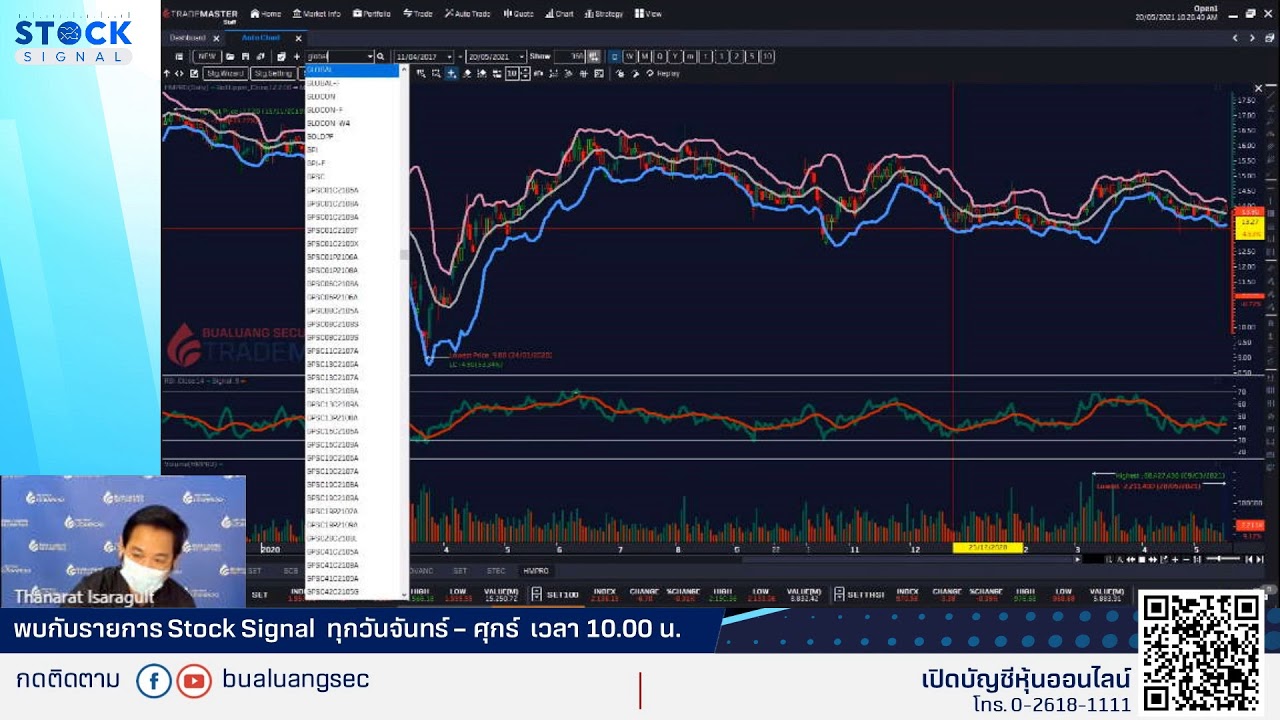Select the Yearly (Y) timeframe
The height and width of the screenshot is (720, 1280).
pos(675,57)
